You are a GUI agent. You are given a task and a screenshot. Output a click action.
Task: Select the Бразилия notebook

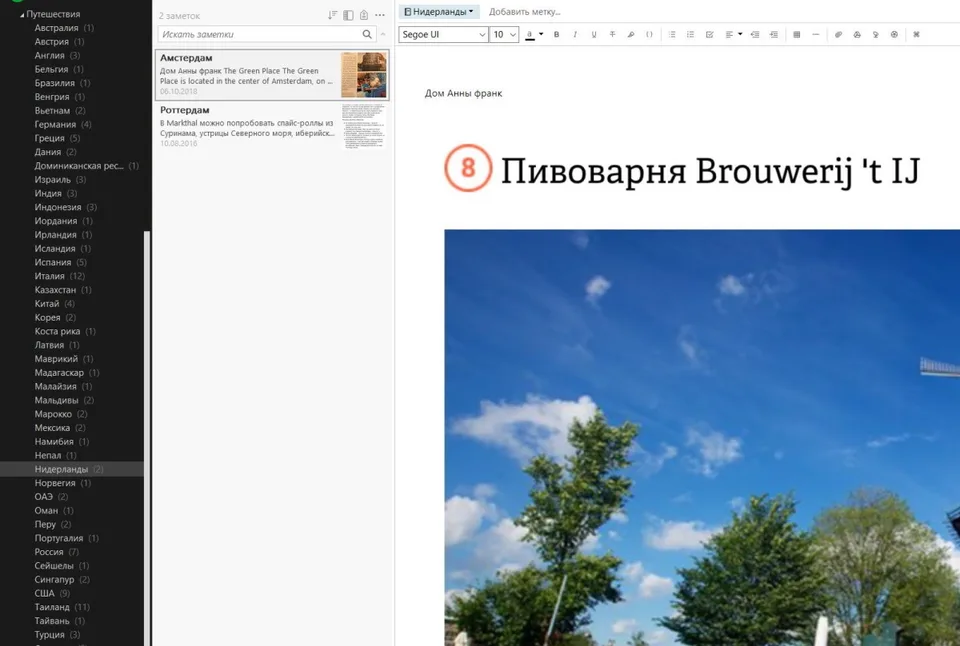pyautogui.click(x=62, y=83)
